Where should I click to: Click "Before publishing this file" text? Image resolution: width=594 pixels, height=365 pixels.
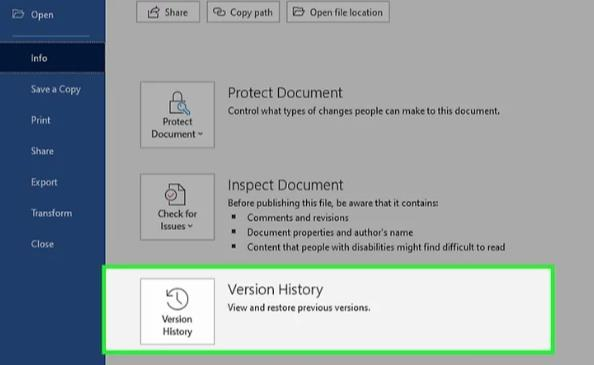click(333, 203)
